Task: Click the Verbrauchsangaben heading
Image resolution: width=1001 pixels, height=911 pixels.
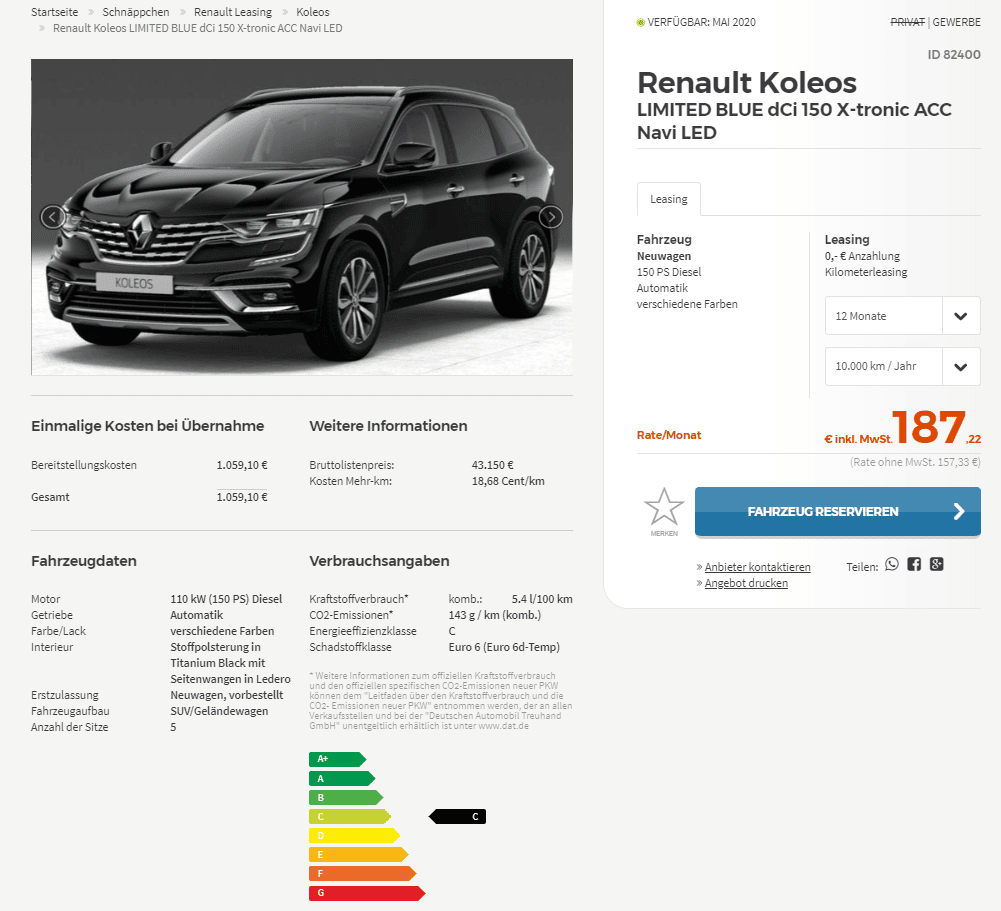Action: tap(379, 561)
